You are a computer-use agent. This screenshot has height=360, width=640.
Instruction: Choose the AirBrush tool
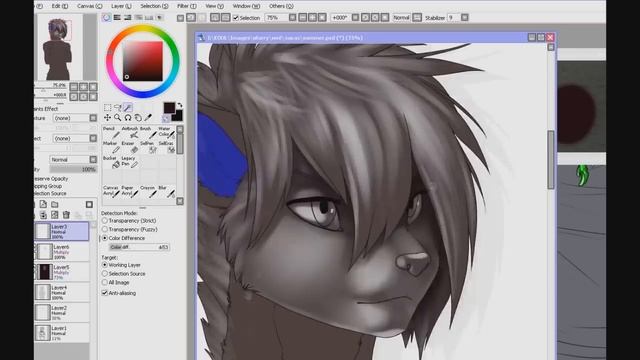pos(130,132)
